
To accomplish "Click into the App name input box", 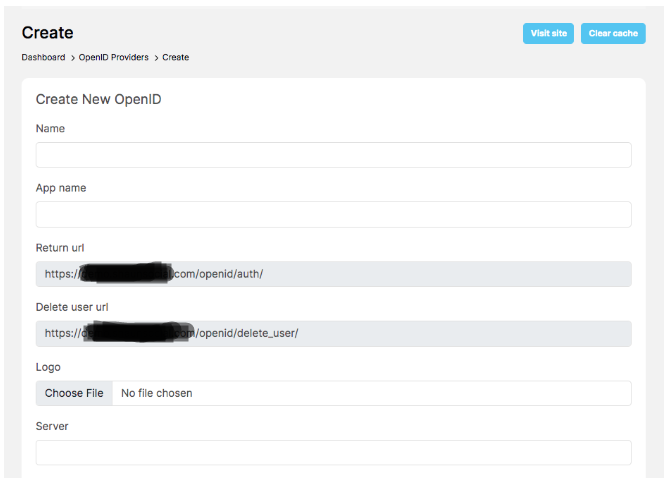I will click(x=333, y=214).
